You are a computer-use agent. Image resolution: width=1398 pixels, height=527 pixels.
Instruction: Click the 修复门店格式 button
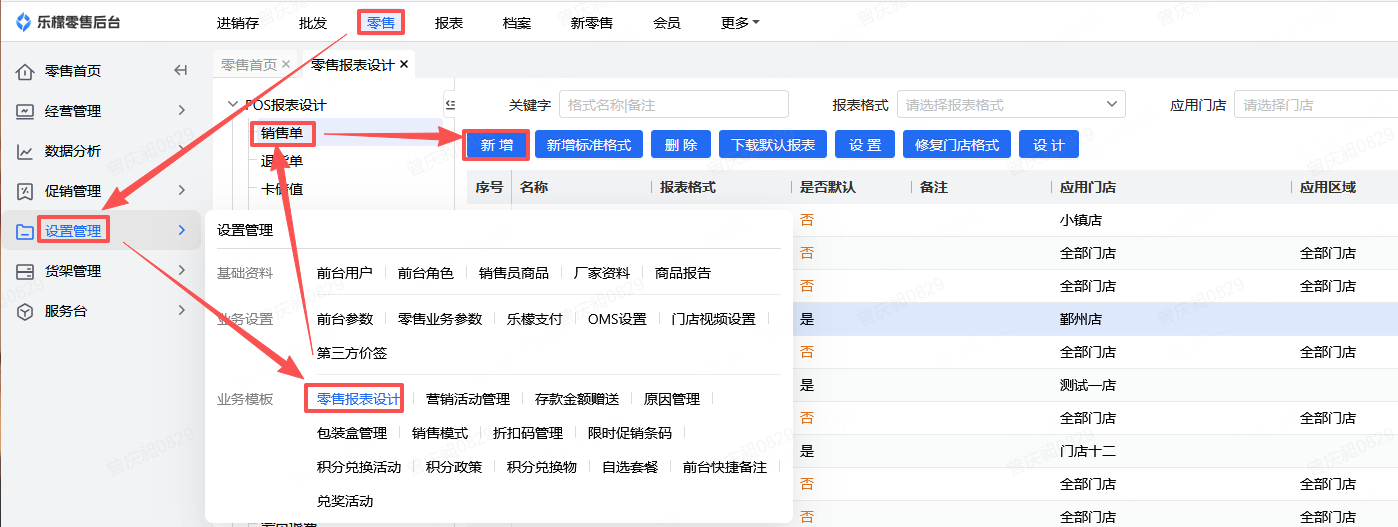[957, 145]
